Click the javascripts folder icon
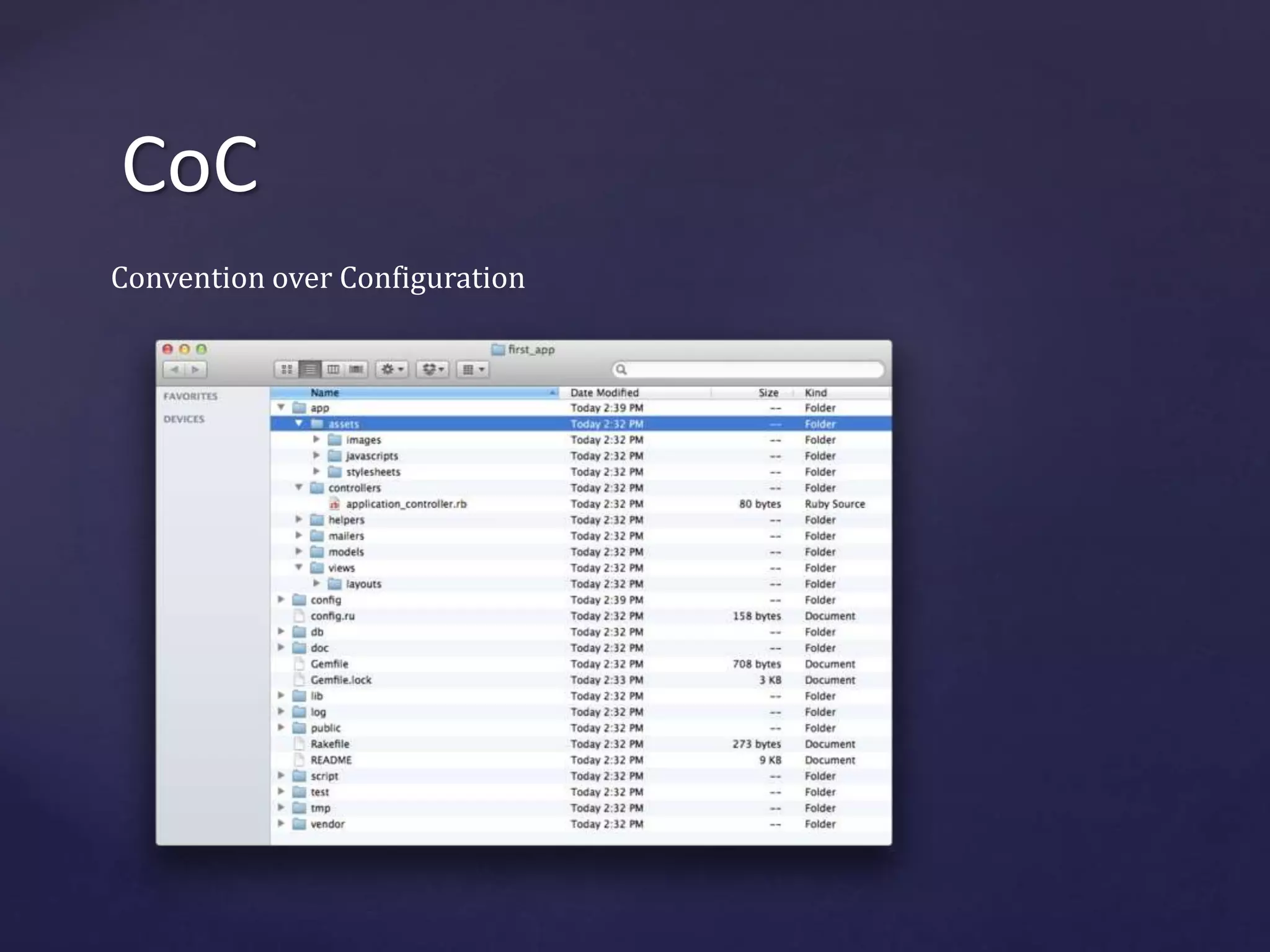Image resolution: width=1270 pixels, height=952 pixels. pos(335,456)
